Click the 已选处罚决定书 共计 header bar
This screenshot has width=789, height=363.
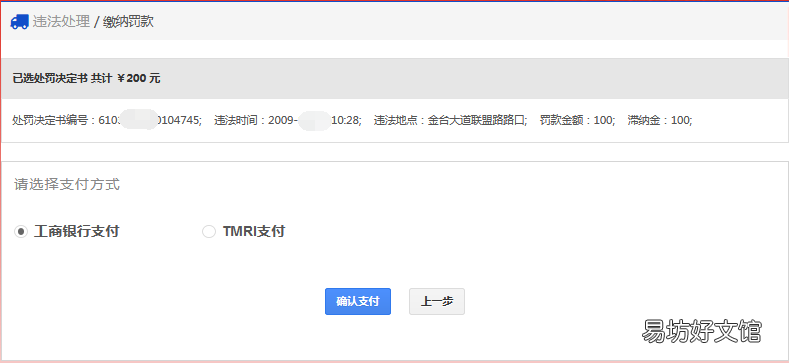(394, 79)
